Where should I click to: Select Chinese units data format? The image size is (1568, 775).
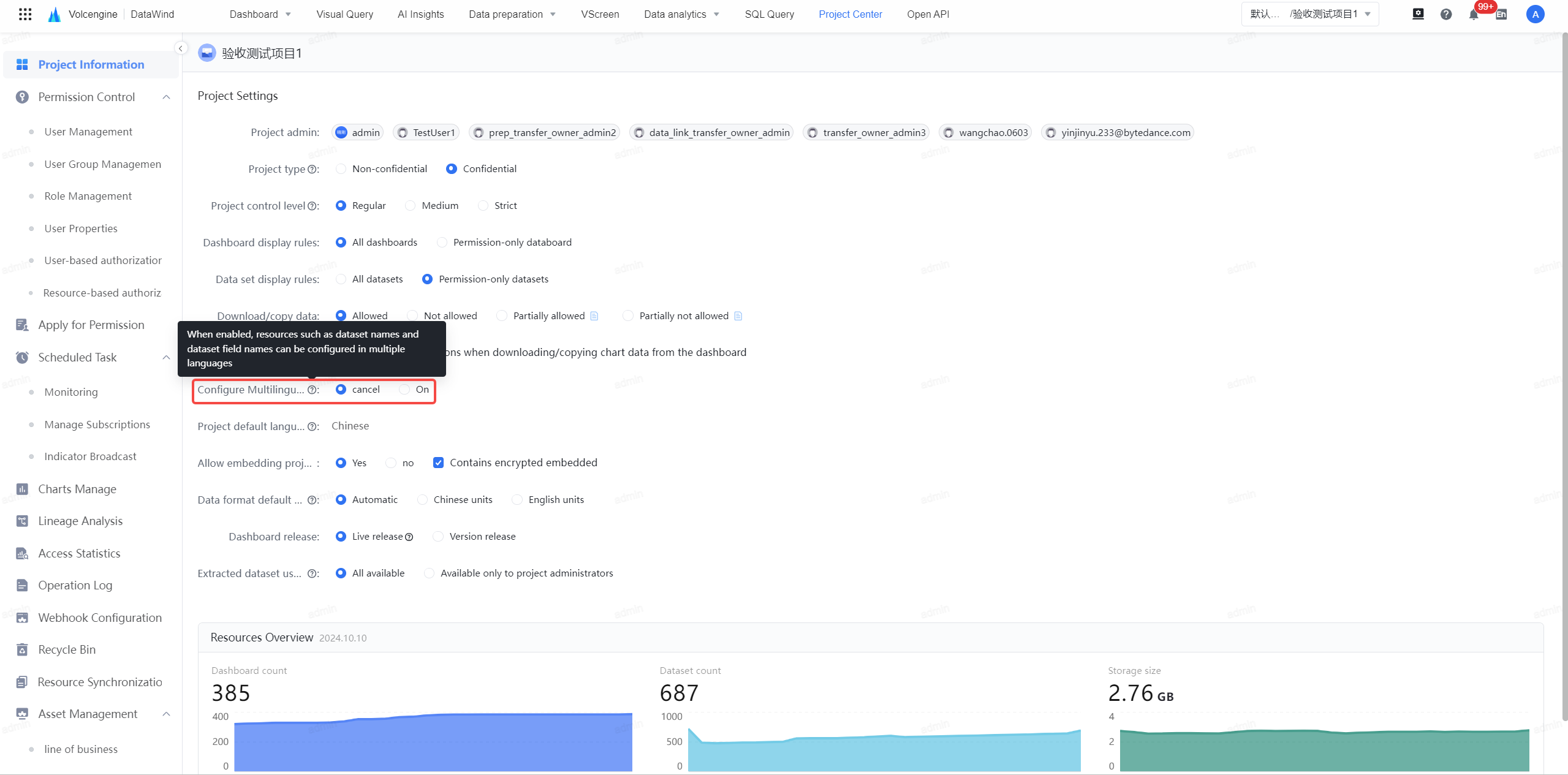(x=422, y=499)
